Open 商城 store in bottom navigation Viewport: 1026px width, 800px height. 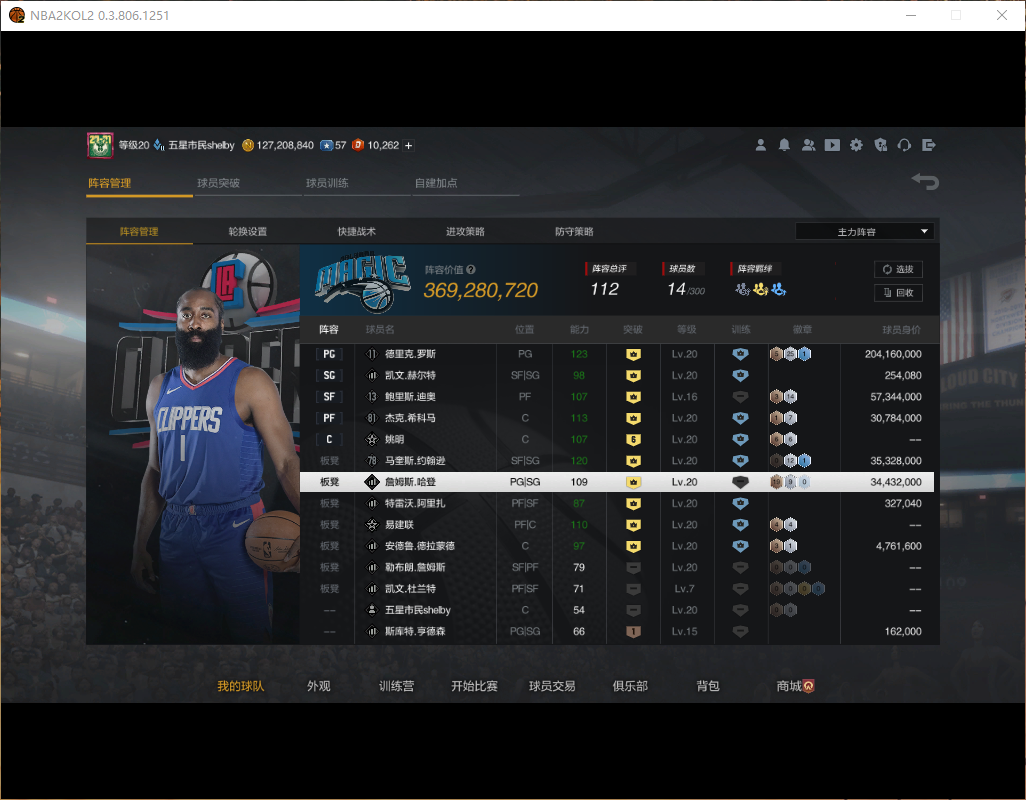click(x=789, y=686)
